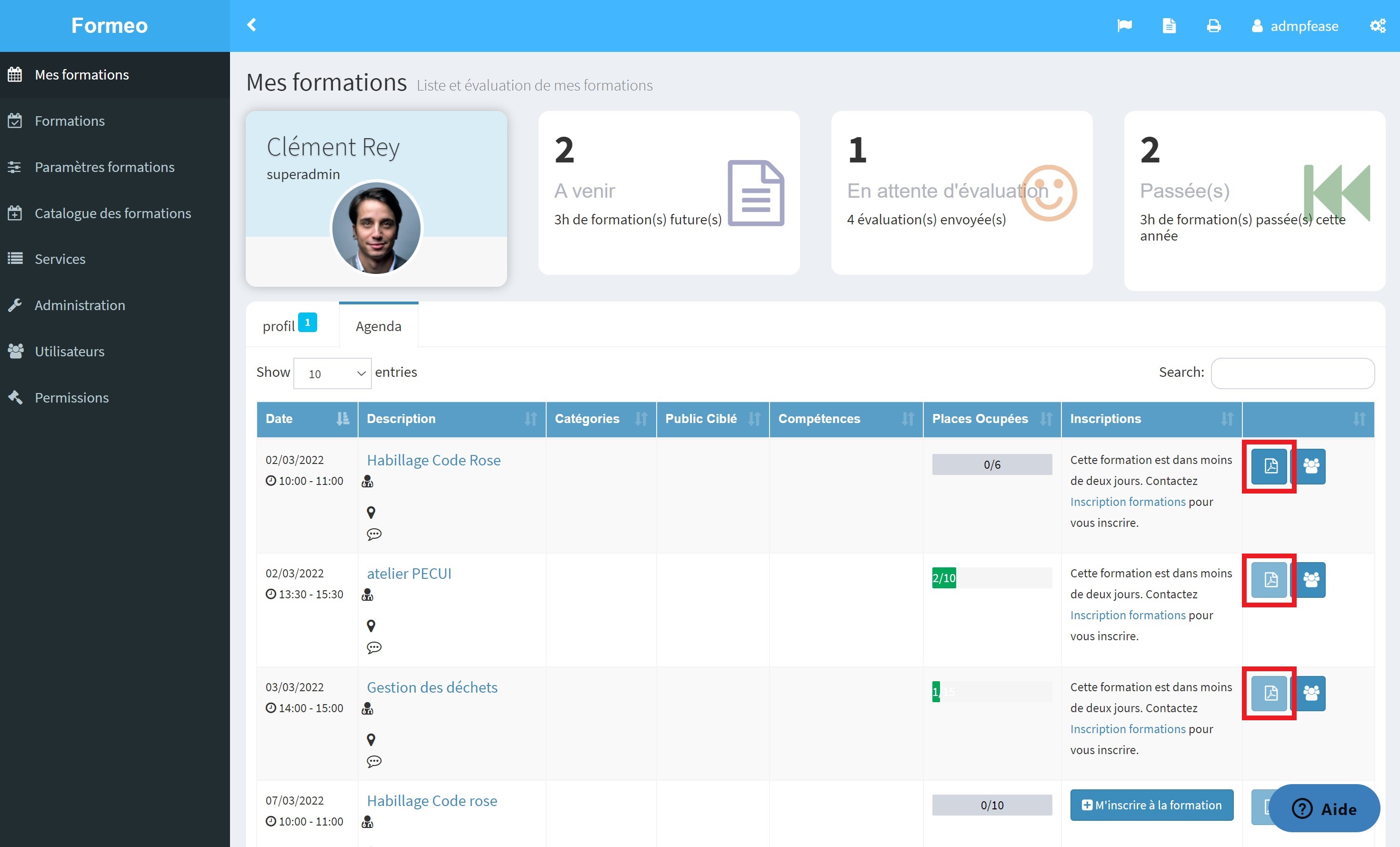Screen dimensions: 1400x847
Task: Open settings gears icon in top bar
Action: click(x=1378, y=26)
